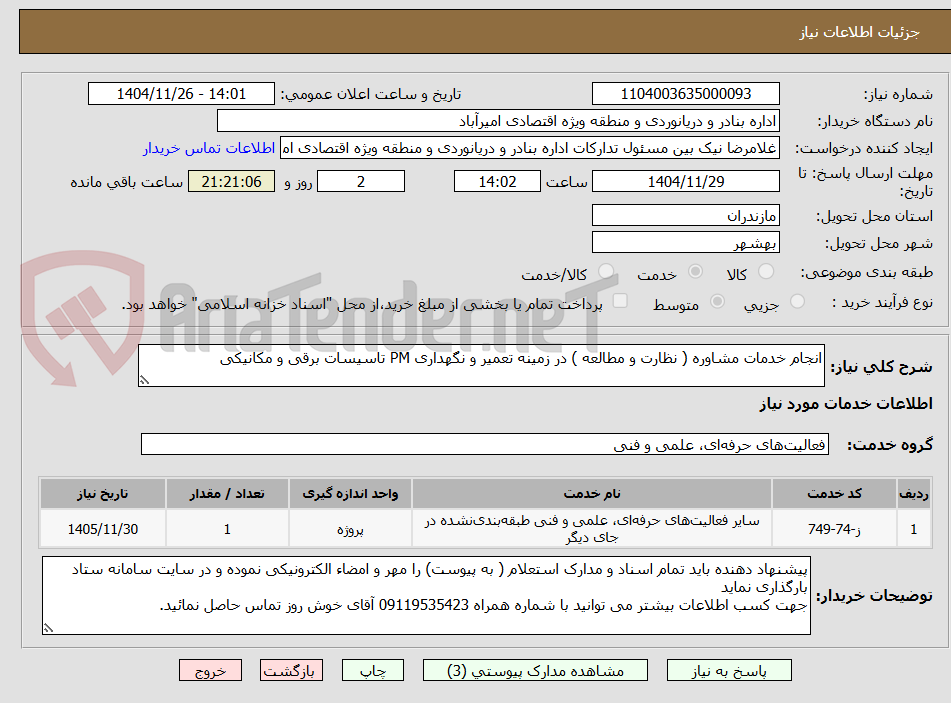Click the ایجاد کننده درخواست field

529,148
